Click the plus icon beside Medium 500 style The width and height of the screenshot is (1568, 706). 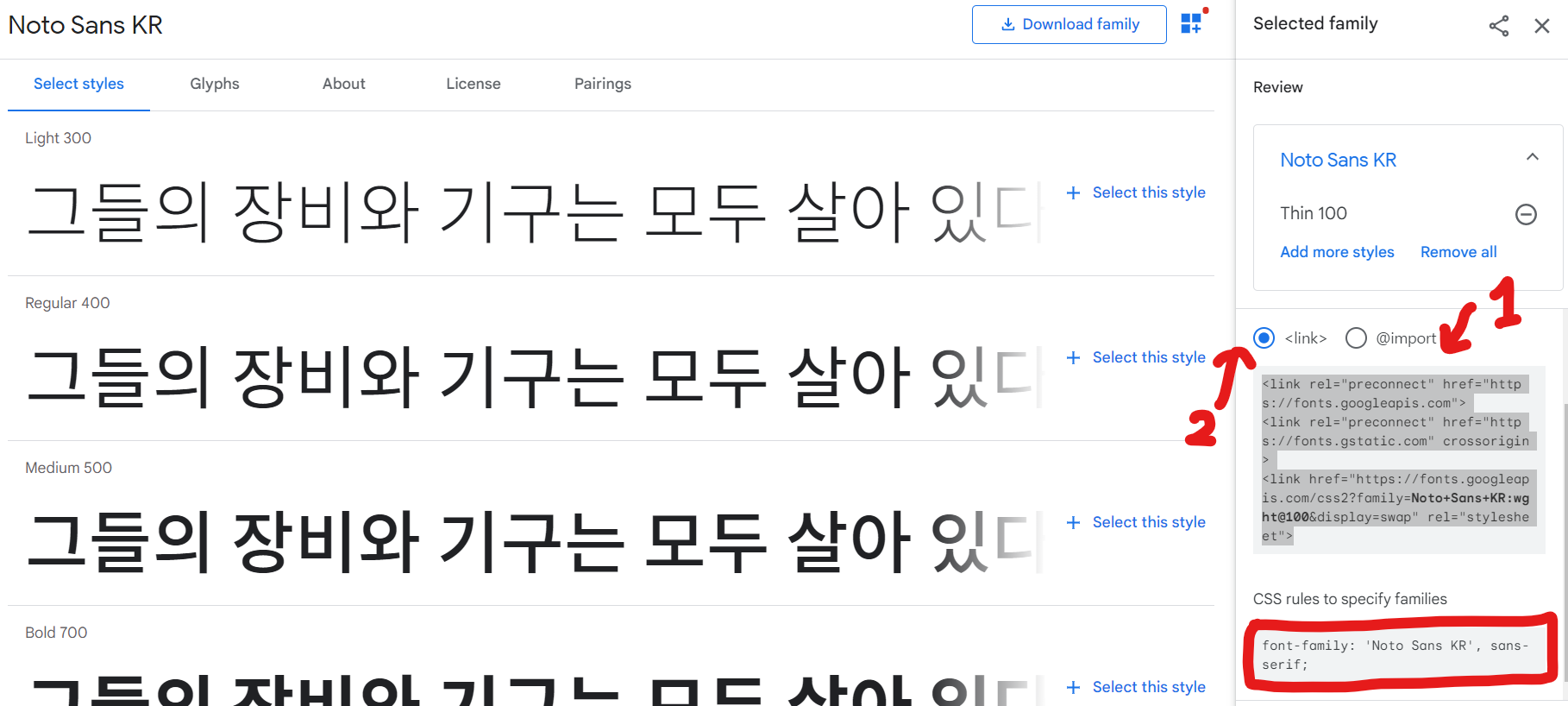(x=1073, y=522)
